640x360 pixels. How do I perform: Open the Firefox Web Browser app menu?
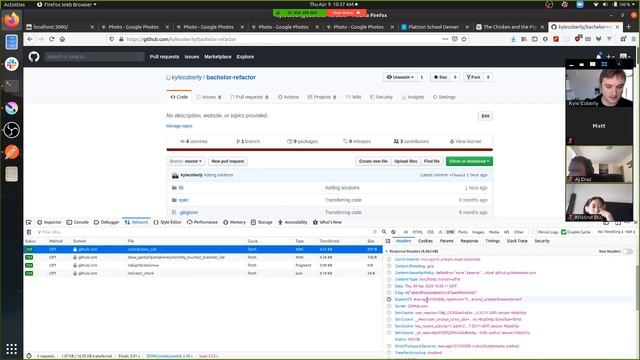click(x=67, y=4)
